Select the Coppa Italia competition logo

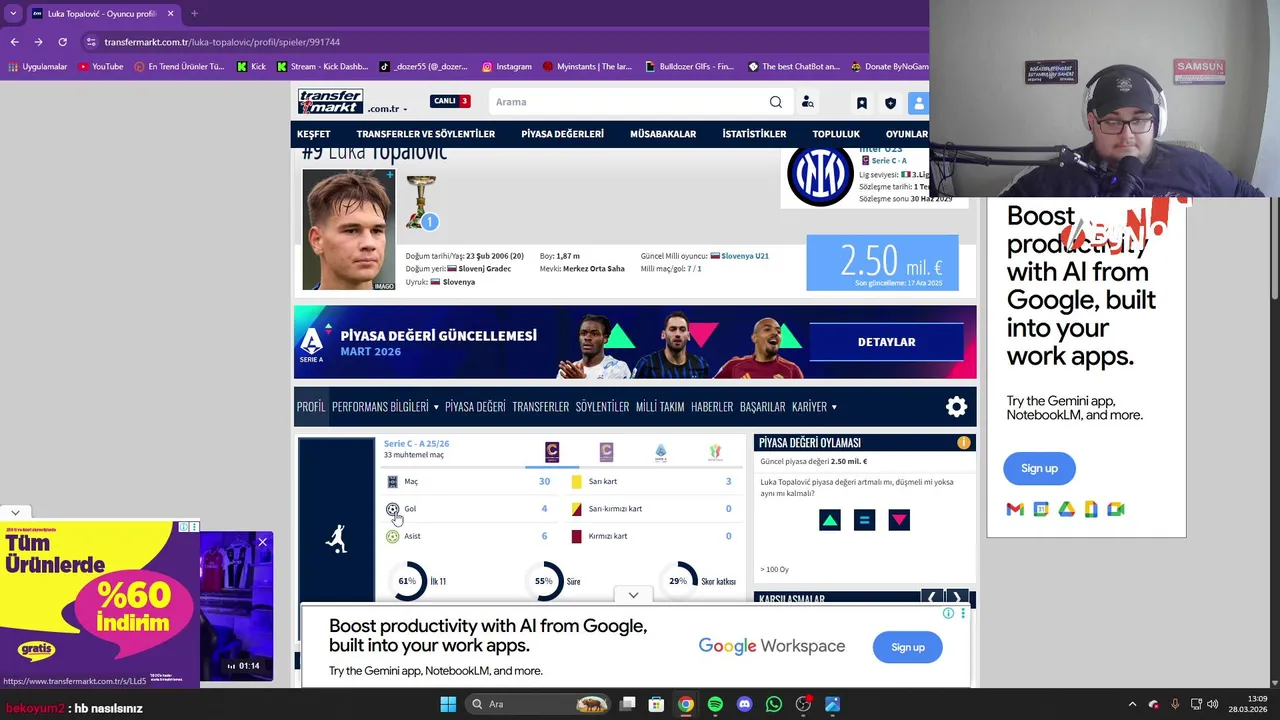(x=715, y=453)
